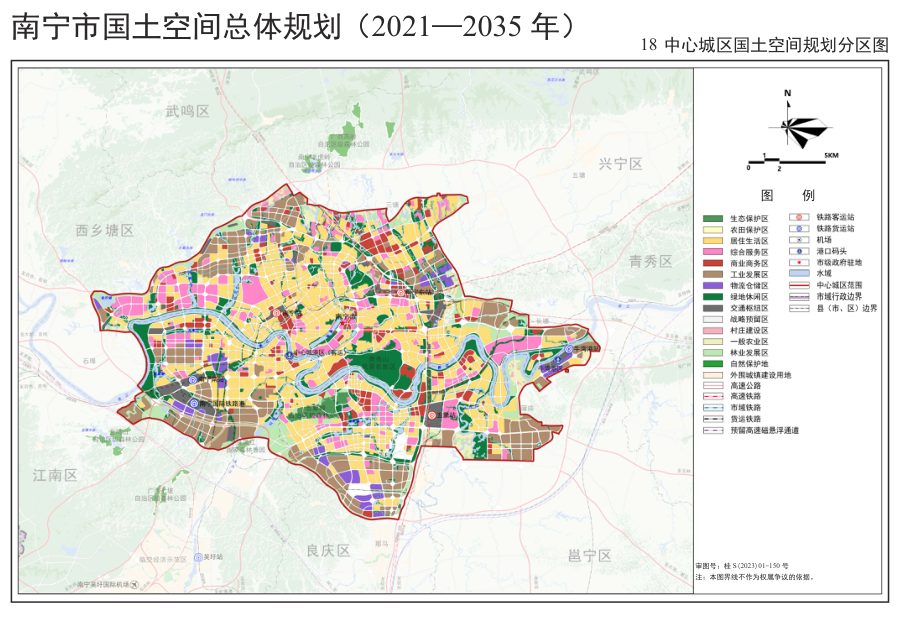
Task: Click the 预留高速磁悬浮通道 legend symbol
Action: pos(713,430)
